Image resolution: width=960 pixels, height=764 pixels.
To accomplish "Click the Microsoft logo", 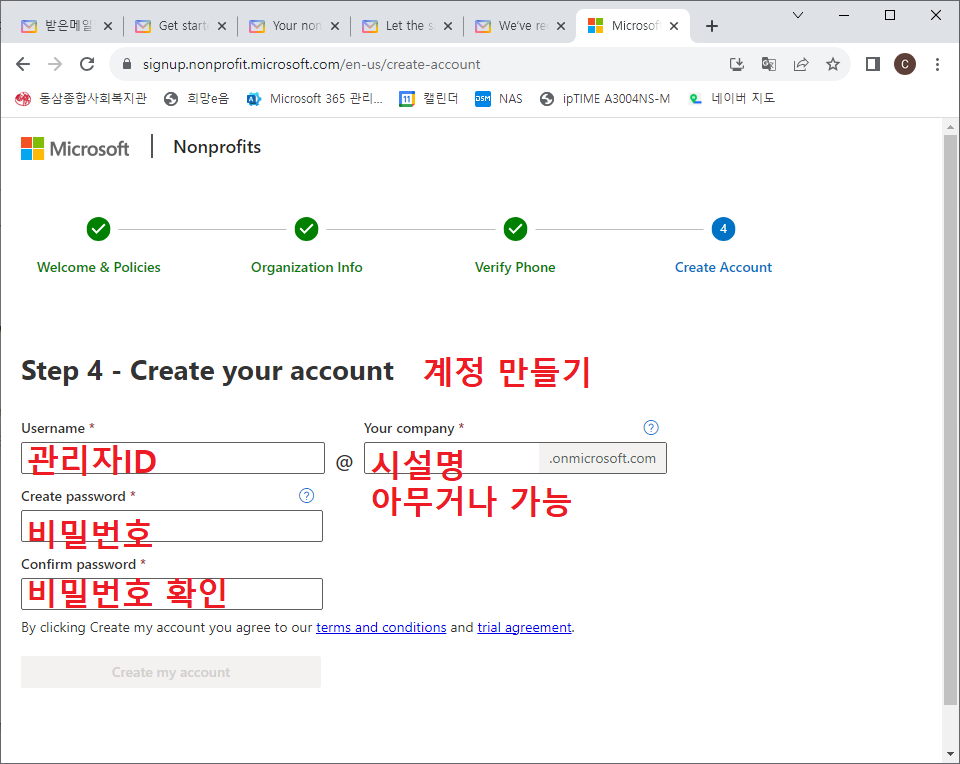I will [x=75, y=148].
